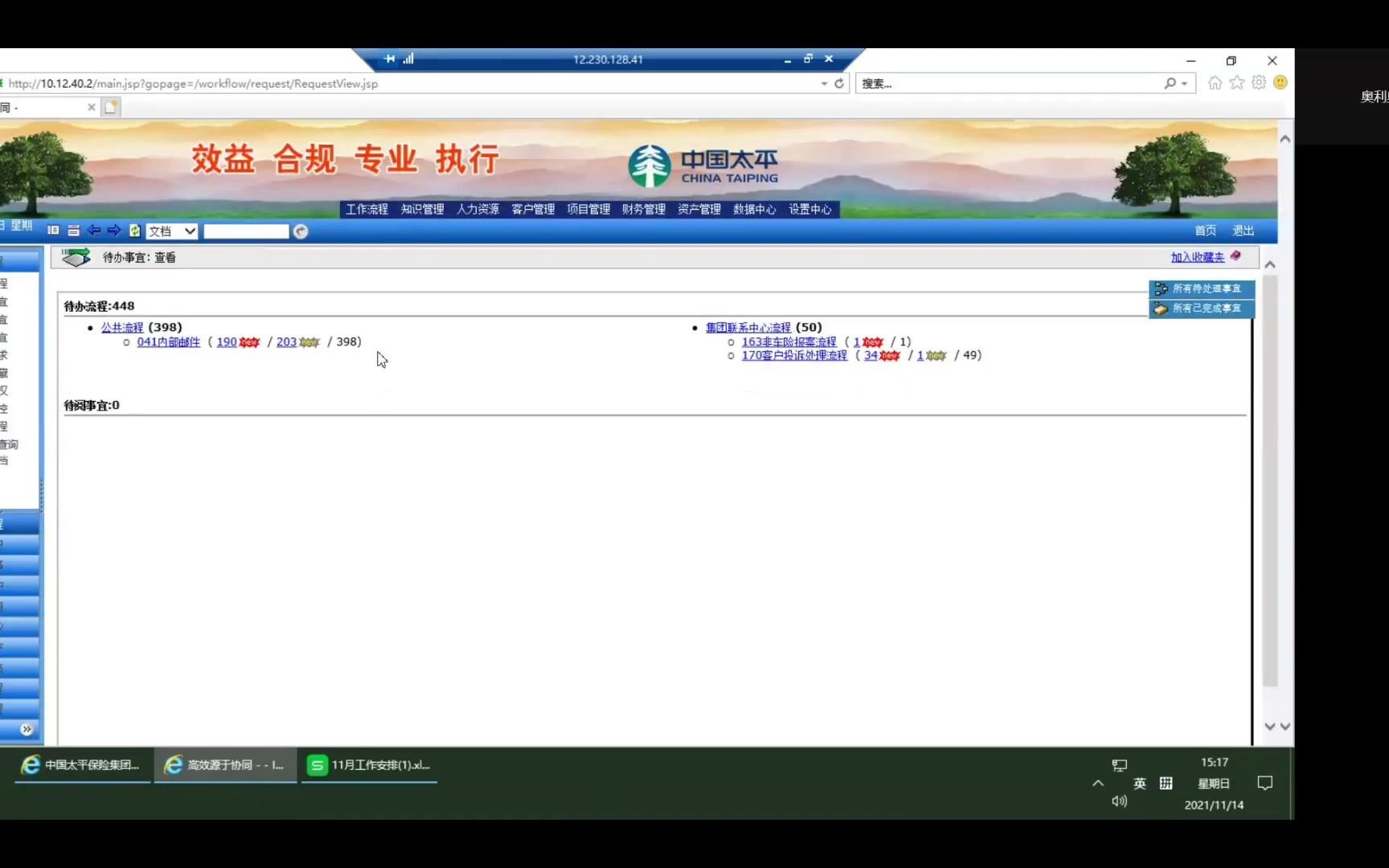Screen dimensions: 1389x868
Task: Click the network tray icon
Action: point(1120,765)
